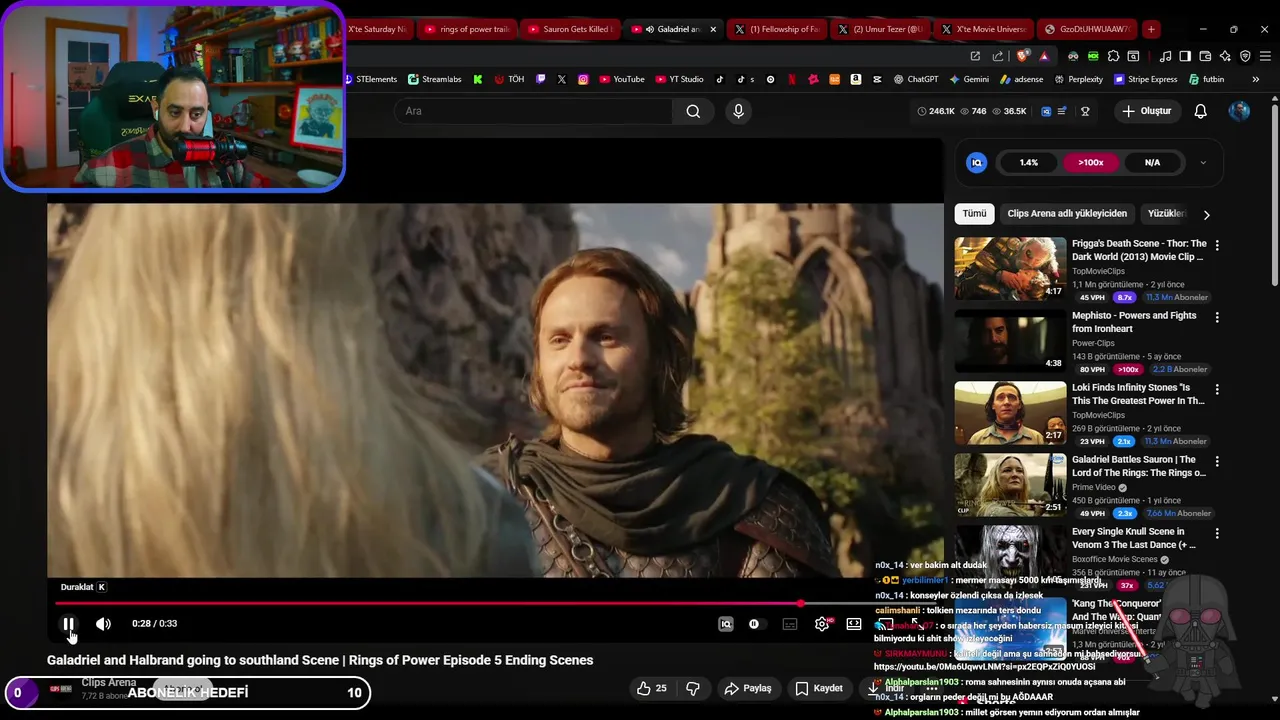Click the >100x stat pill in vidIQ bar
1280x720 pixels.
pyautogui.click(x=1090, y=162)
